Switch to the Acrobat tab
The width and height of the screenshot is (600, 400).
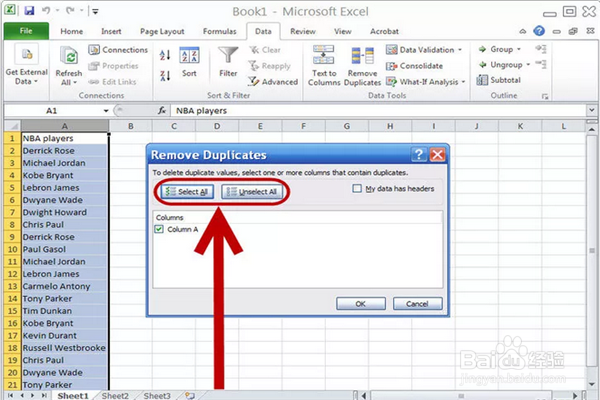pyautogui.click(x=384, y=31)
